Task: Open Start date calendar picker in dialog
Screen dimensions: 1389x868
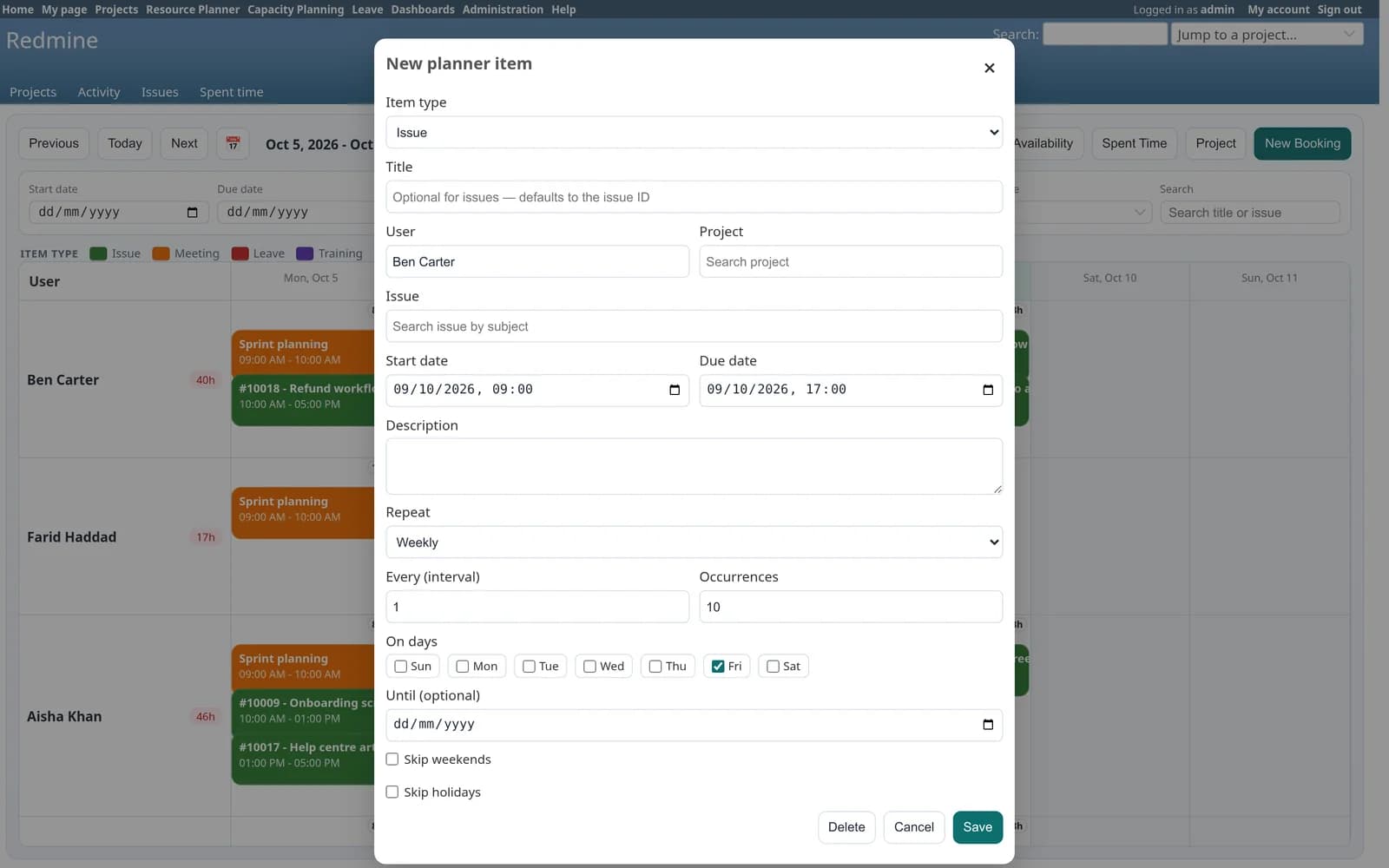Action: [x=675, y=390]
